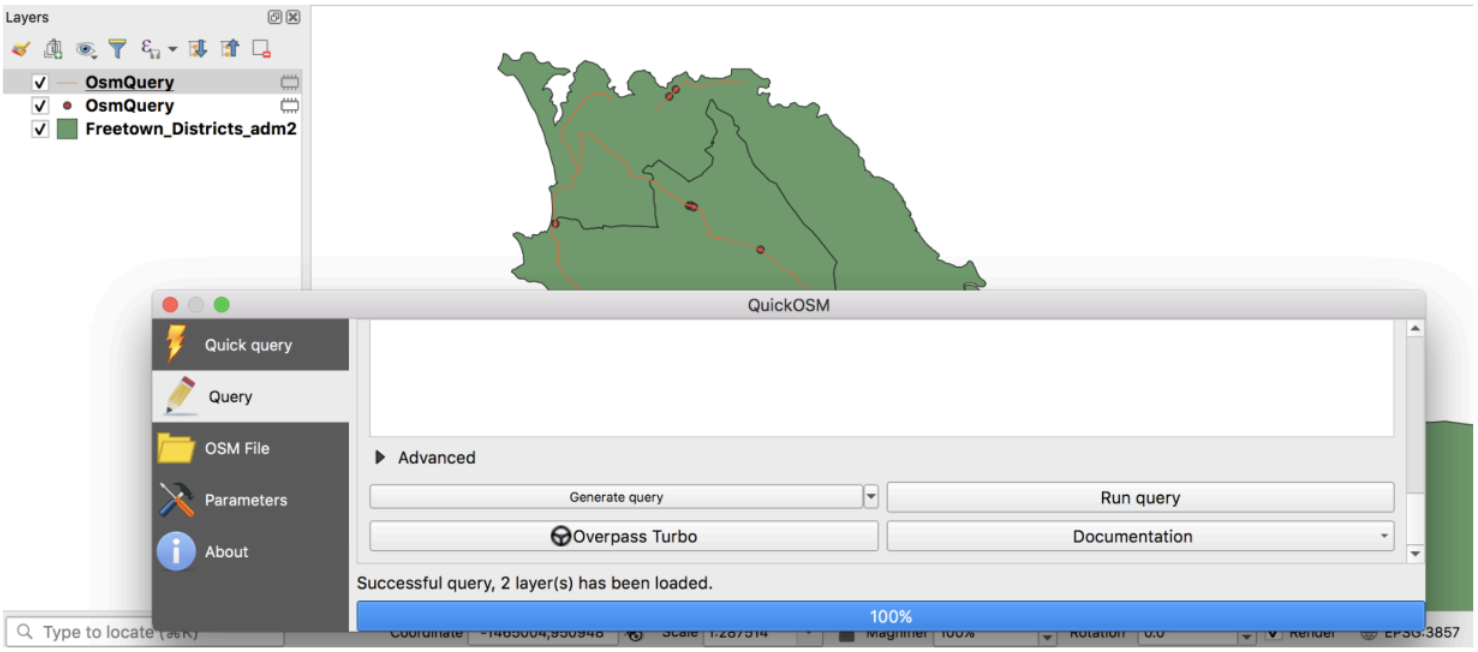Viewport: 1478px width, 652px height.
Task: Click the QuickOSM scrollbar up arrow
Action: [1415, 328]
